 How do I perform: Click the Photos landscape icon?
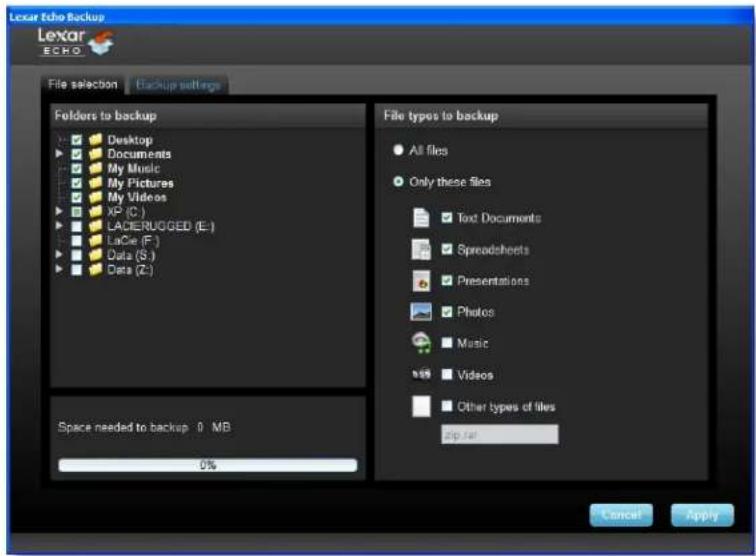click(420, 312)
